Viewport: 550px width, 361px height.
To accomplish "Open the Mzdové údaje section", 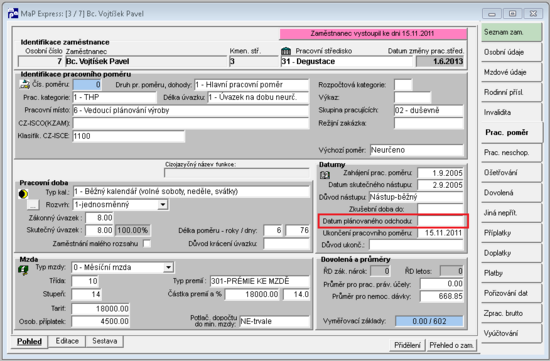I will tap(511, 72).
